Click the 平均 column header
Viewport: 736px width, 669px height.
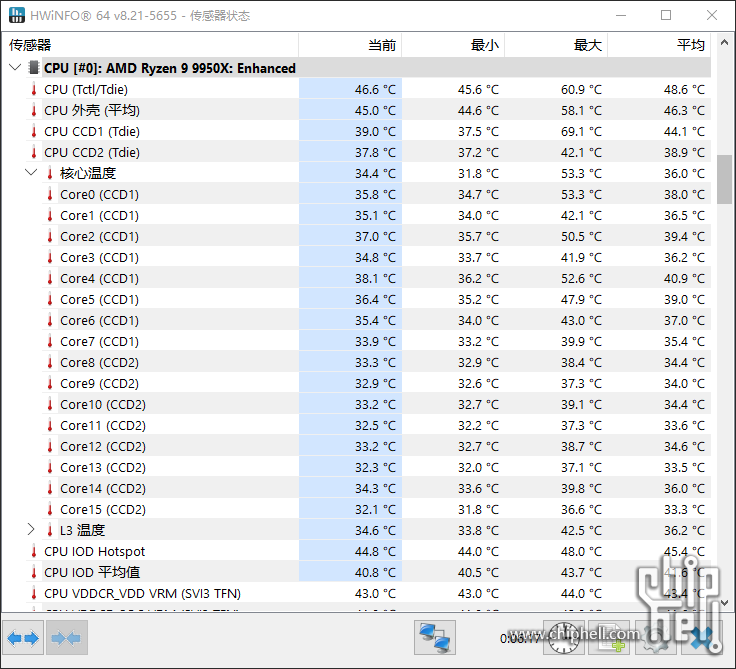tap(659, 45)
